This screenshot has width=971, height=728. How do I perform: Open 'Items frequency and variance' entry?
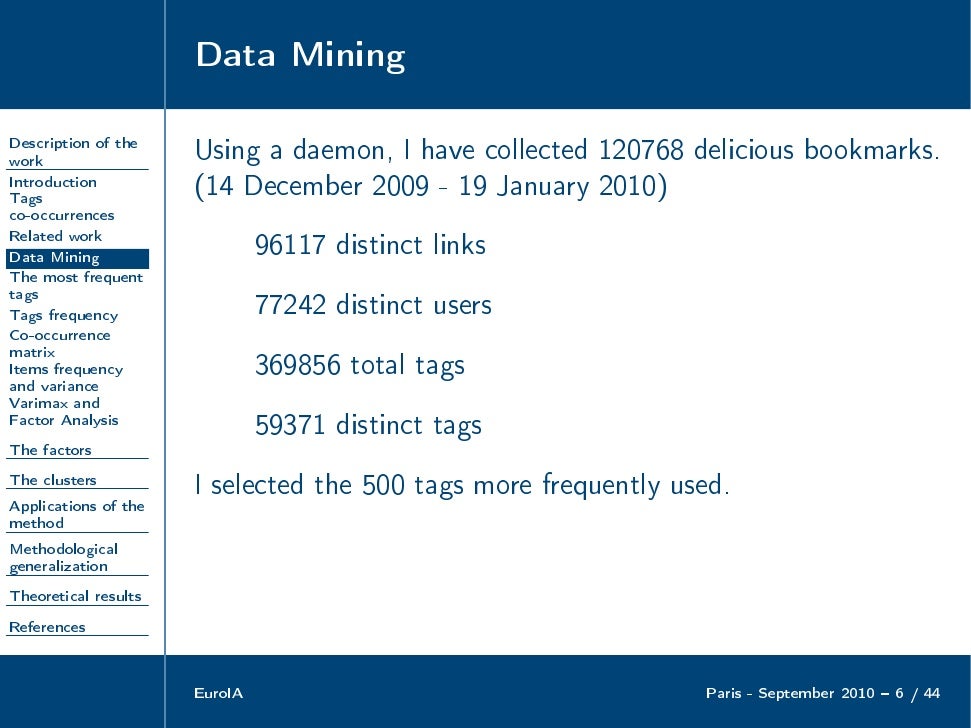click(66, 378)
